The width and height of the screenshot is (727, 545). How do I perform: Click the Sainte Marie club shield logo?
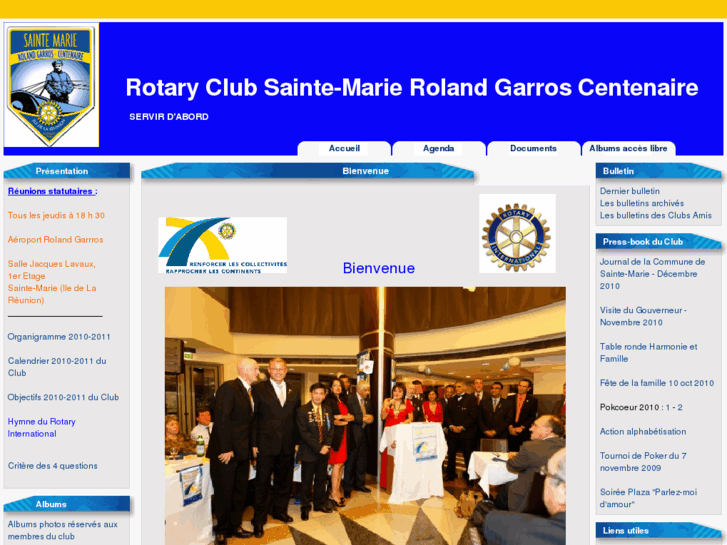pyautogui.click(x=51, y=85)
